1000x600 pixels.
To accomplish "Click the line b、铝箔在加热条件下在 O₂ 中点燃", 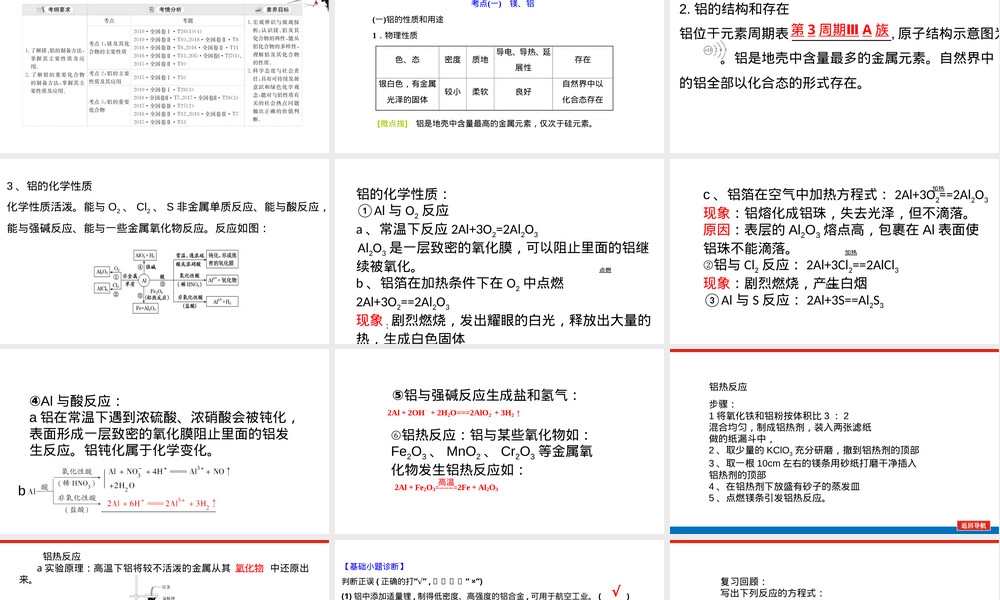I will [460, 283].
